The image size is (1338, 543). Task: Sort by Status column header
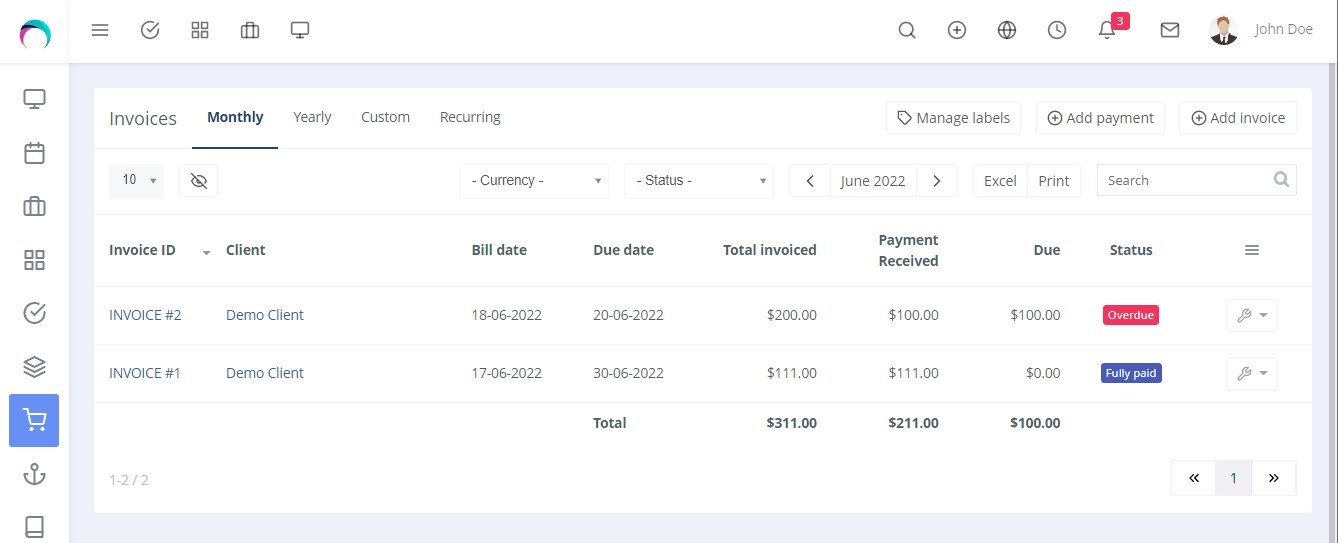coord(1131,250)
